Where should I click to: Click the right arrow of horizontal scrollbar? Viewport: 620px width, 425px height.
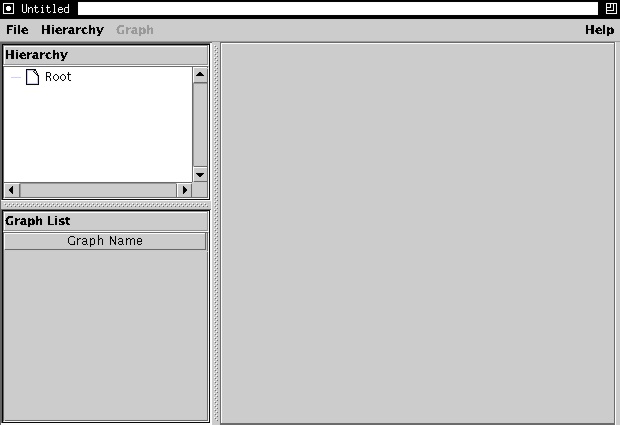(x=184, y=190)
